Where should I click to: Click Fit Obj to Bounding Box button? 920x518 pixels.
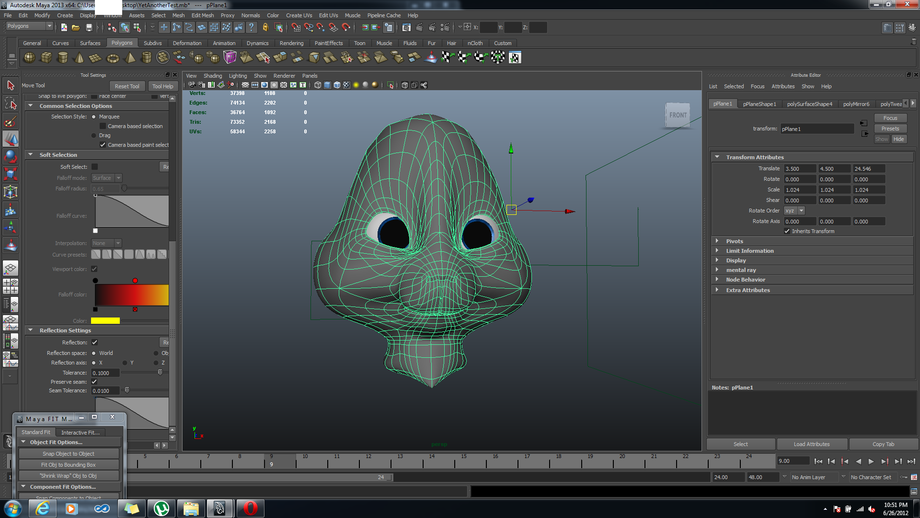(x=69, y=465)
